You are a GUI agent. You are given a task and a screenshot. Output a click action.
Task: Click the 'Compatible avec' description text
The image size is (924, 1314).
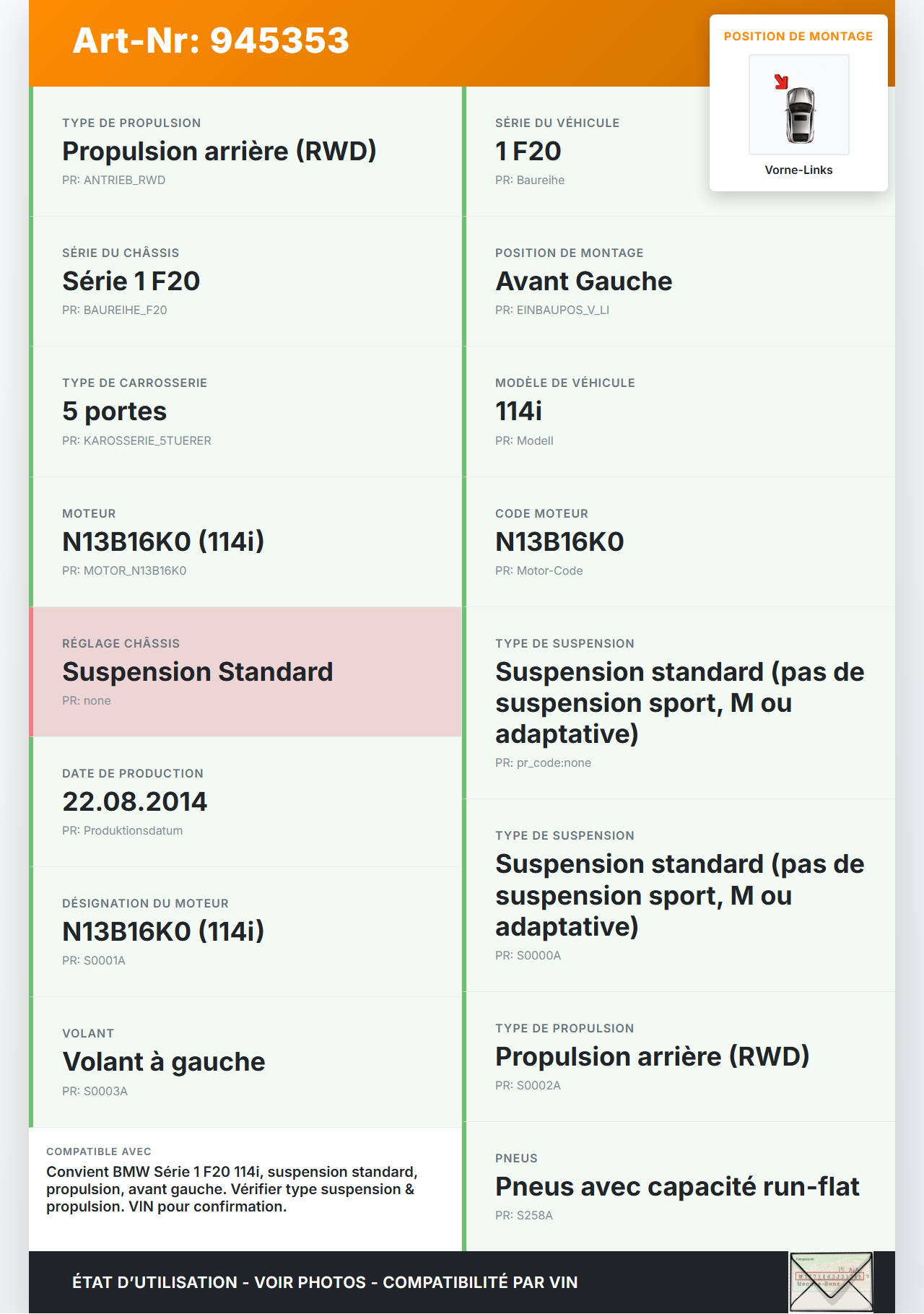click(231, 1188)
